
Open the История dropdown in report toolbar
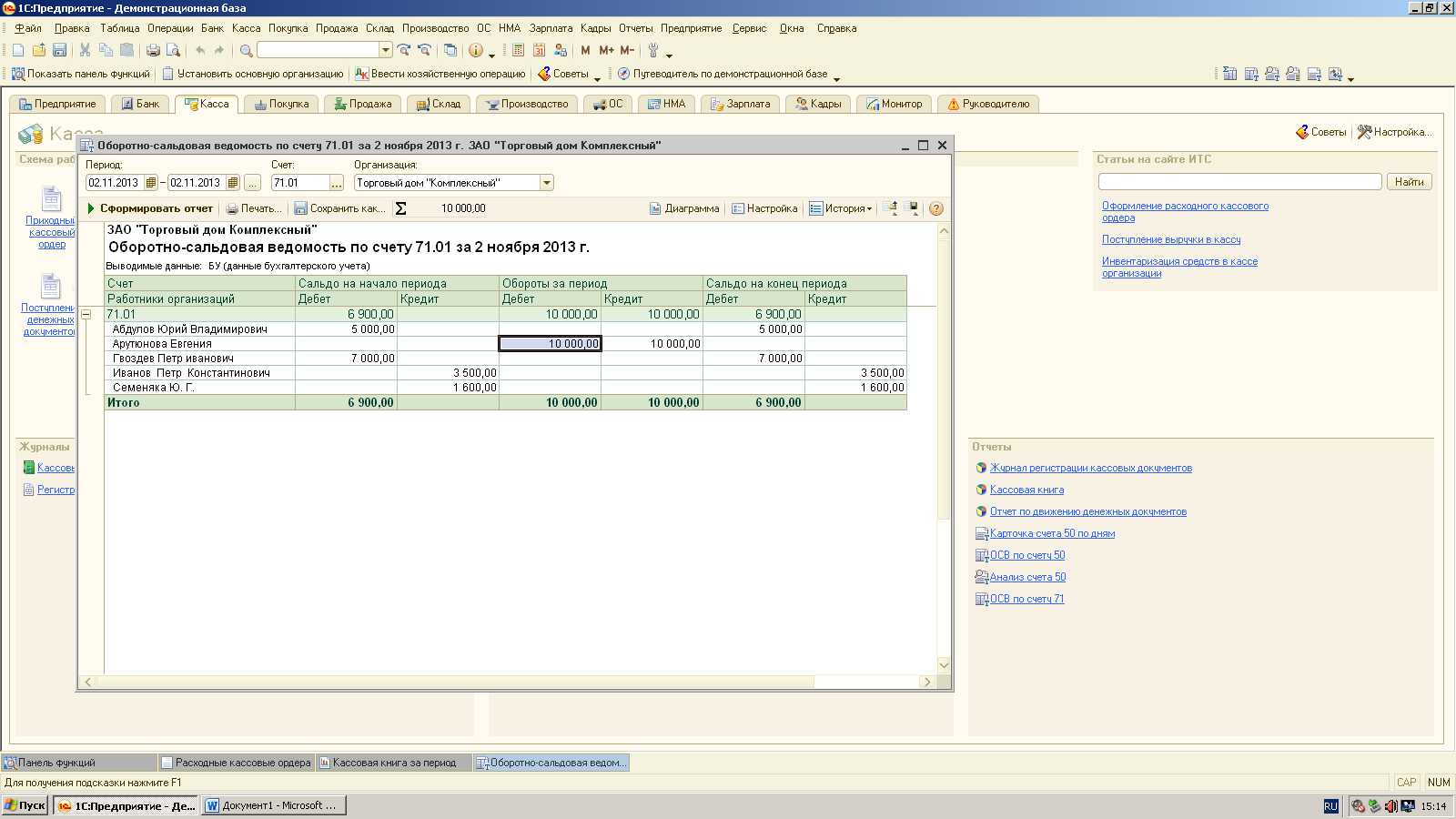tap(841, 208)
